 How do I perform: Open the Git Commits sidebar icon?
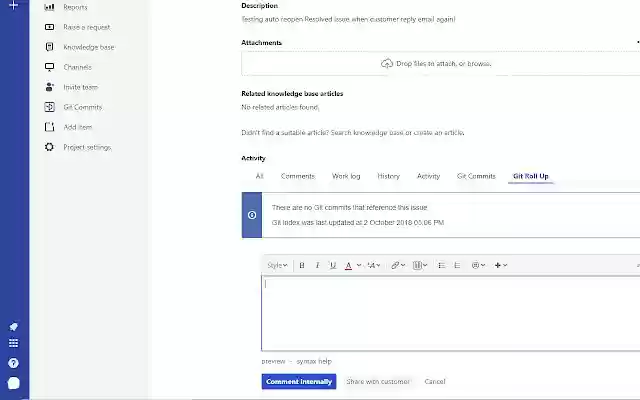[49, 107]
